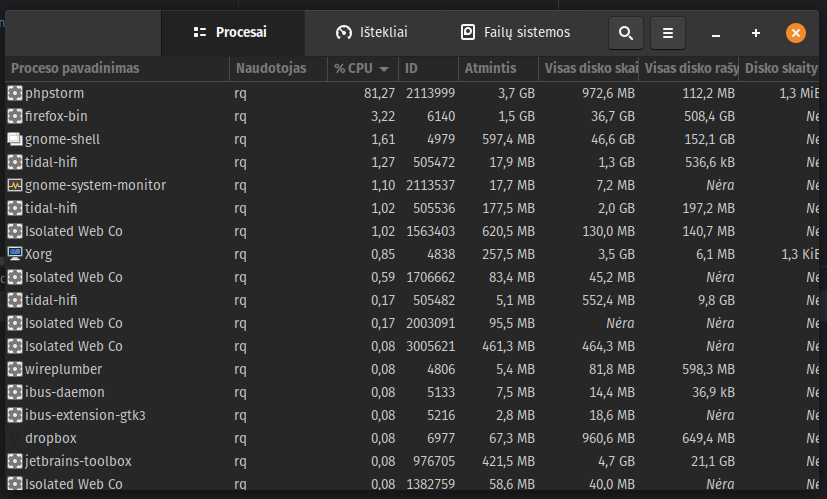Switch to the Failų sistemos tab
The height and width of the screenshot is (499, 827).
(515, 32)
